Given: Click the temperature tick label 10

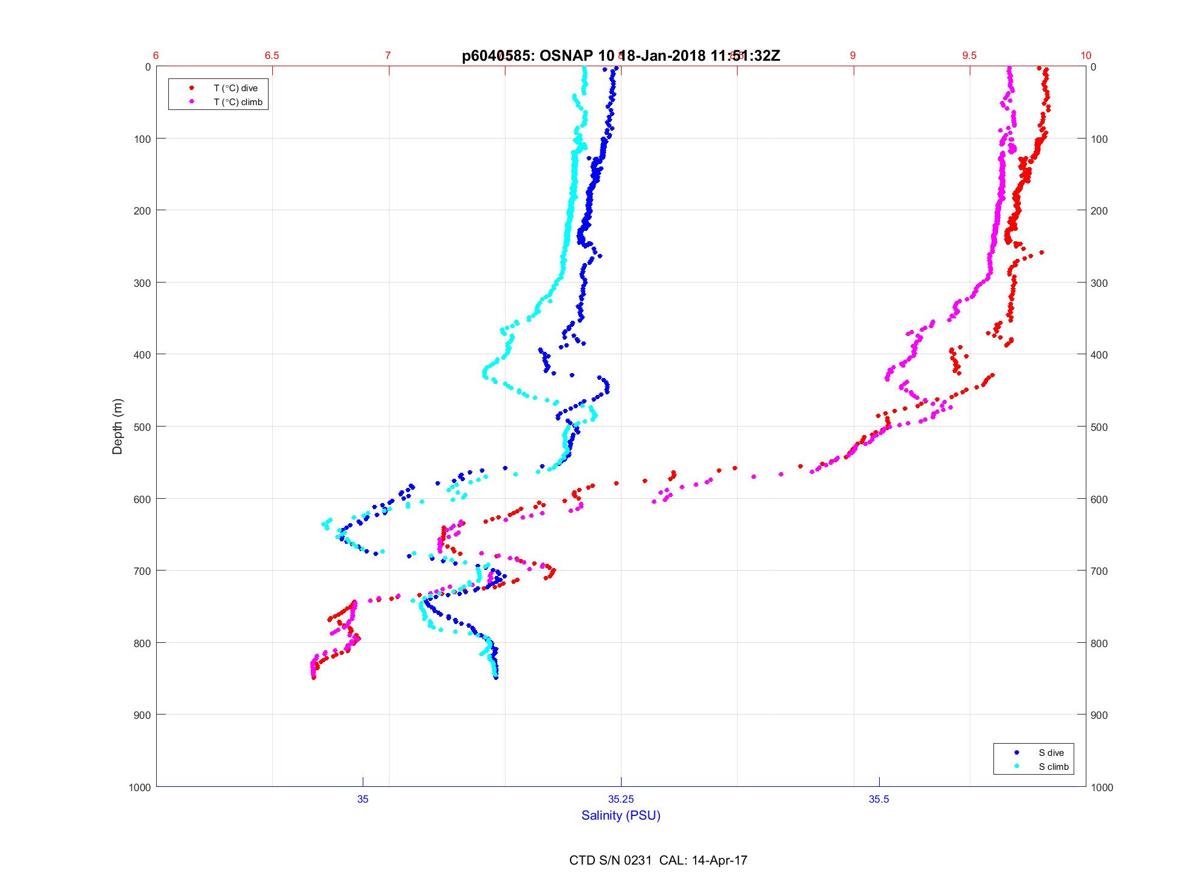Looking at the screenshot, I should (1085, 56).
